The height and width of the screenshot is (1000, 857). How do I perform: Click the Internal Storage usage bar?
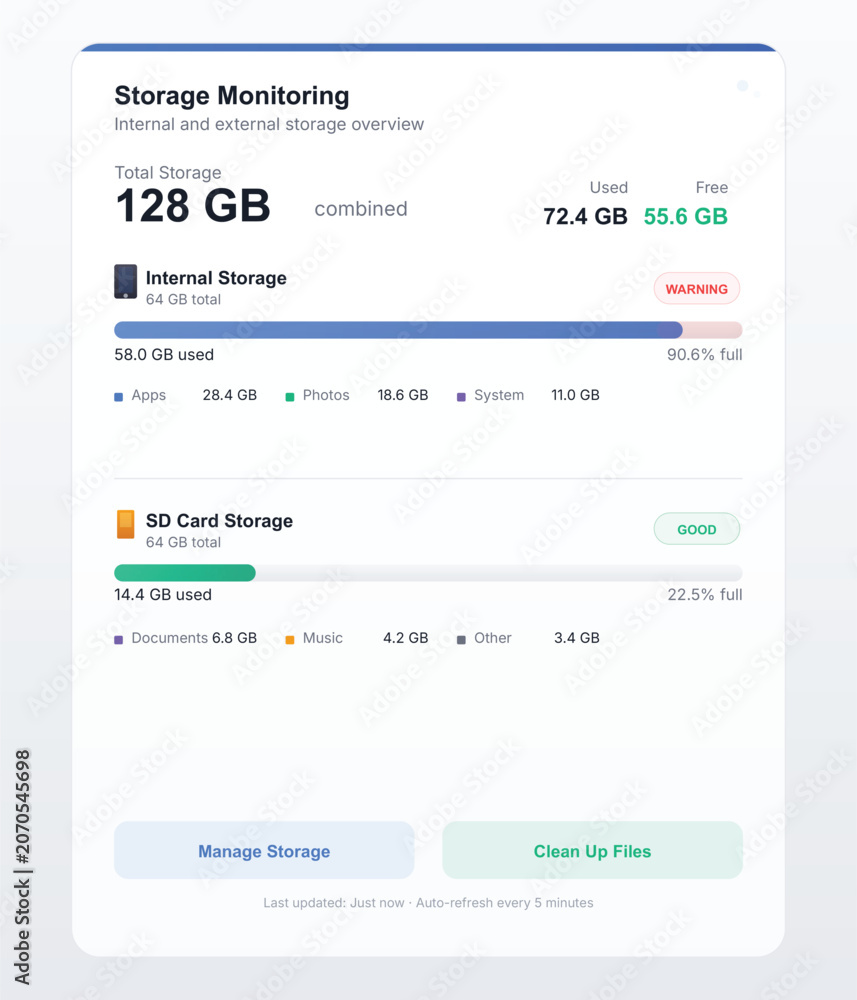click(x=428, y=330)
